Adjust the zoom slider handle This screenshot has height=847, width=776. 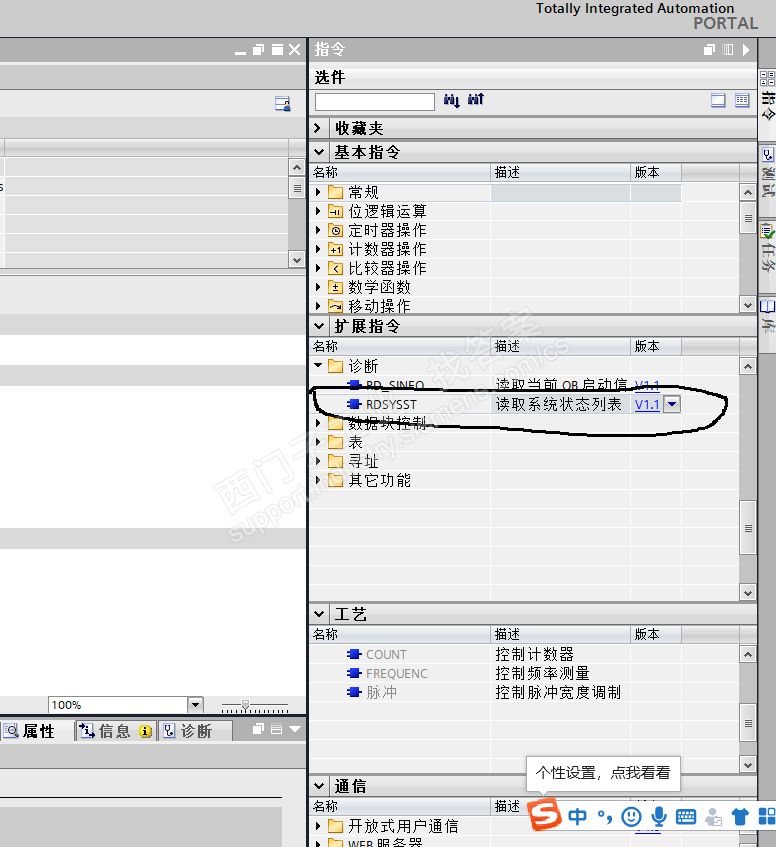245,705
